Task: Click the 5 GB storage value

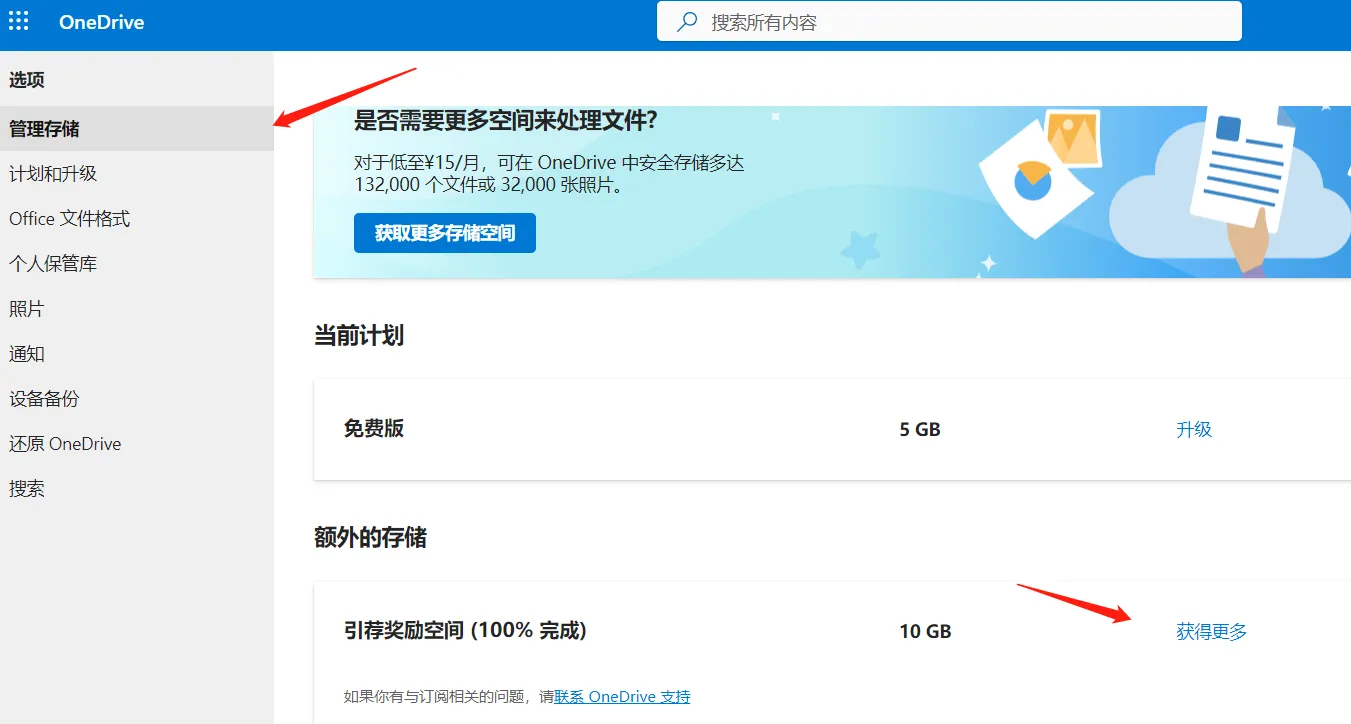Action: tap(920, 429)
